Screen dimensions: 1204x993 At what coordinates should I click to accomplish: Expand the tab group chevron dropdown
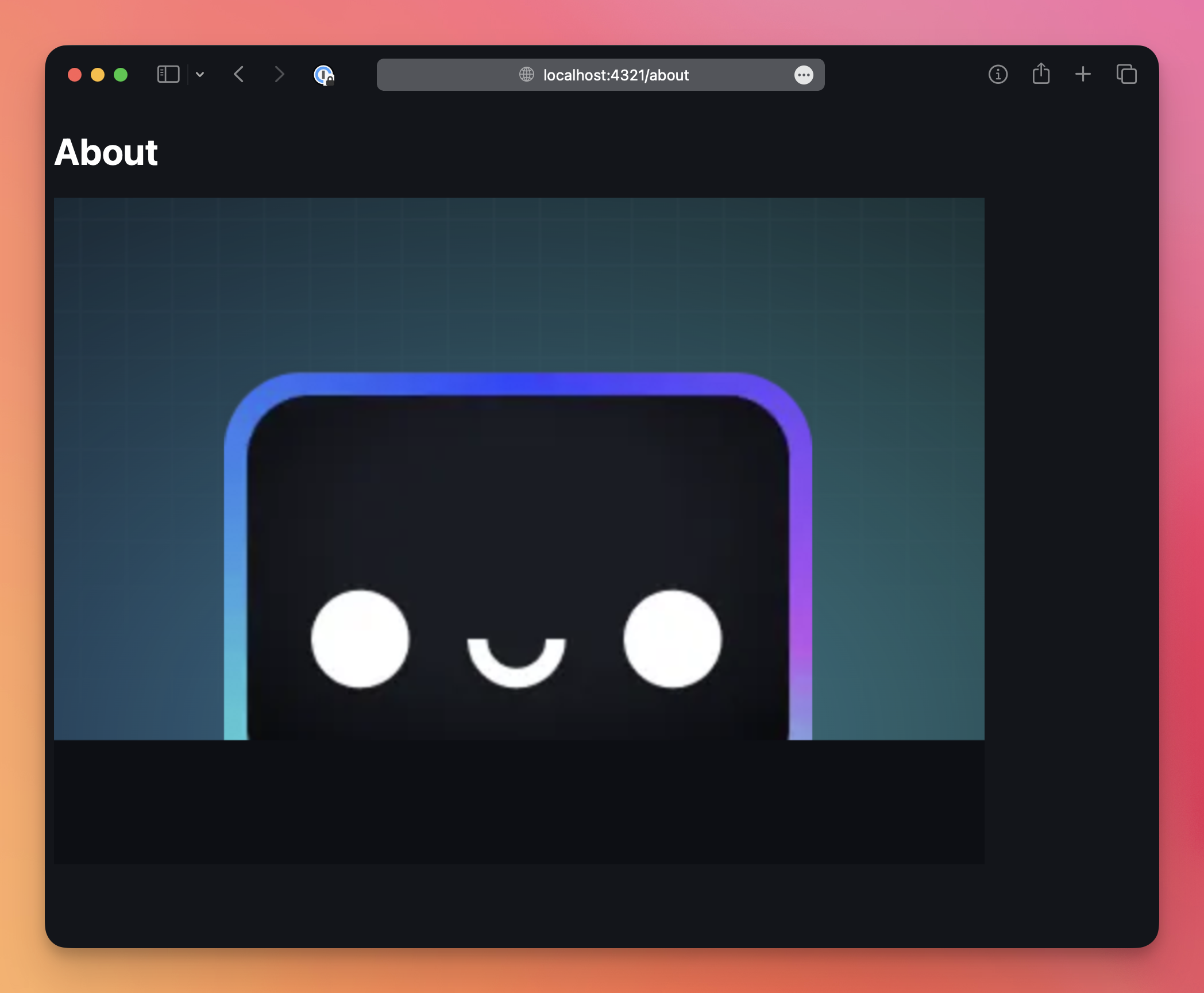pos(200,75)
